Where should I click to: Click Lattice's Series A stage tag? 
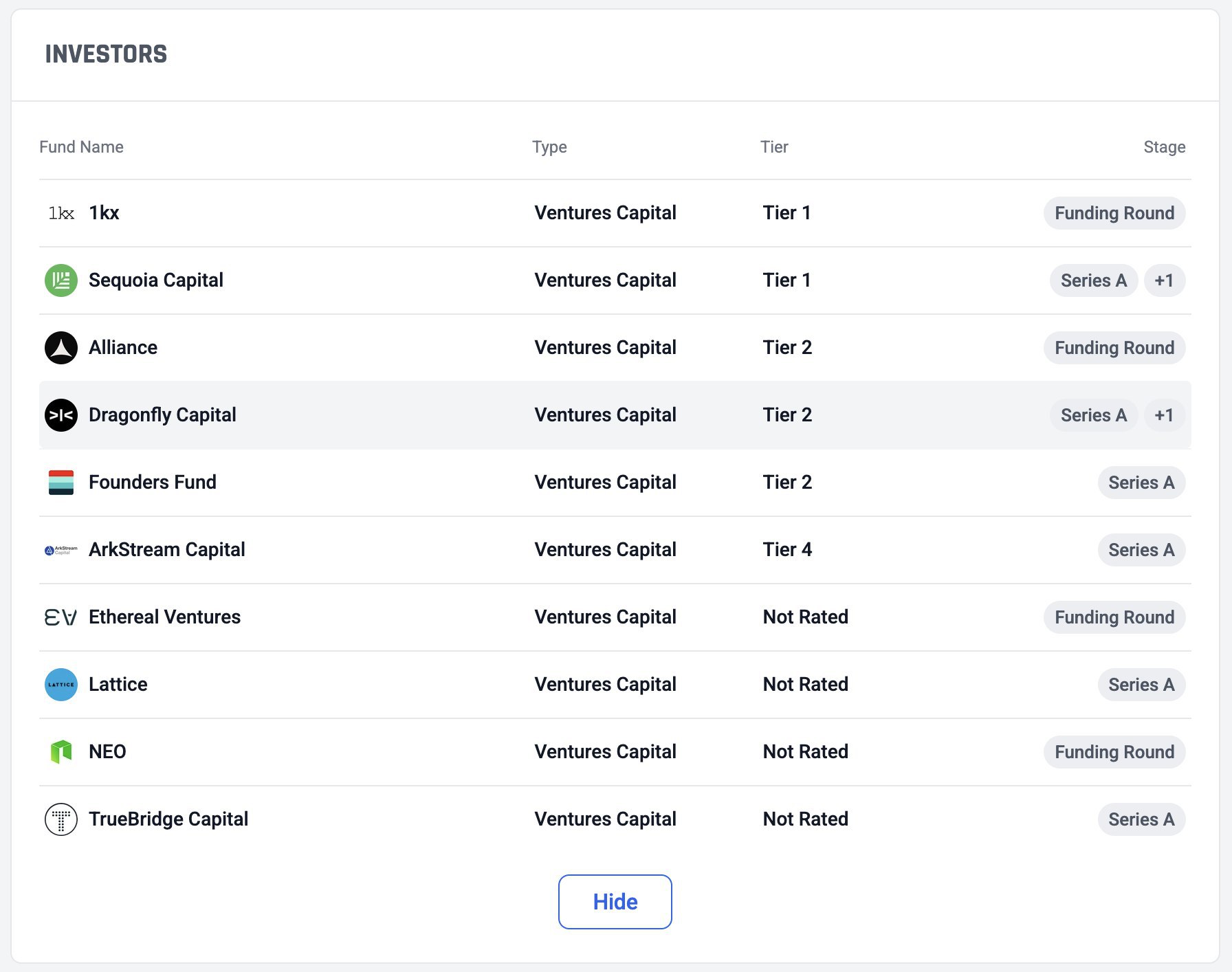tap(1141, 685)
